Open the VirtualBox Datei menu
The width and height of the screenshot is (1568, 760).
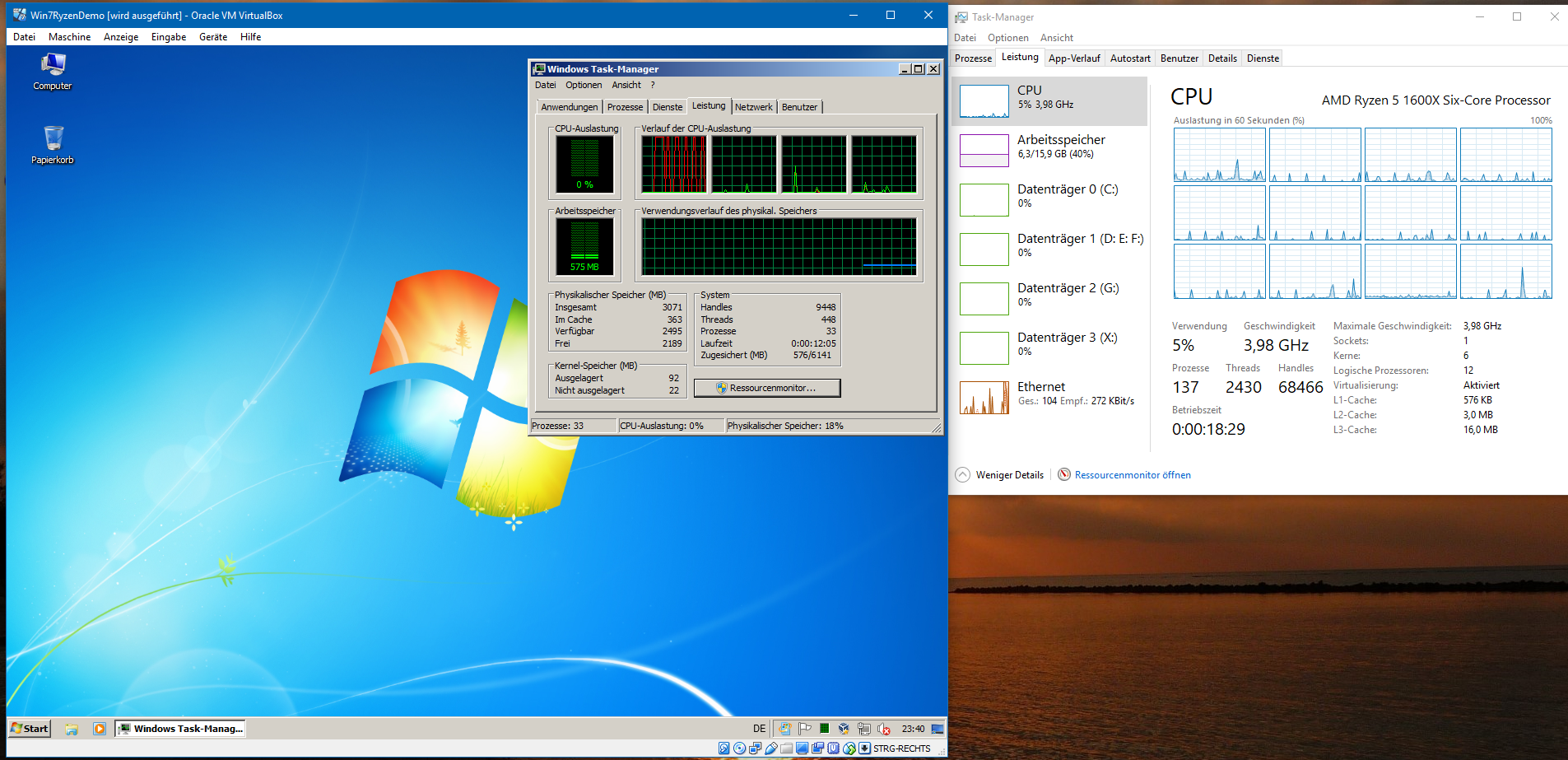[24, 37]
